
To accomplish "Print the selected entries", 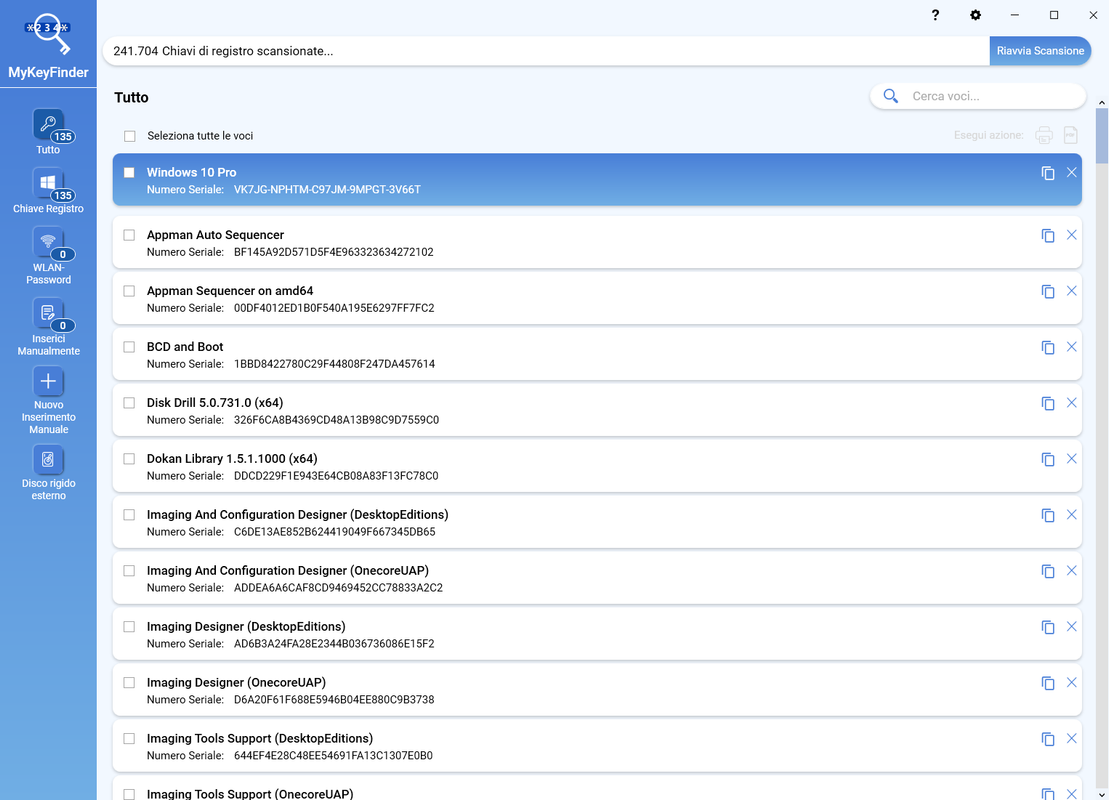I will pyautogui.click(x=1044, y=135).
